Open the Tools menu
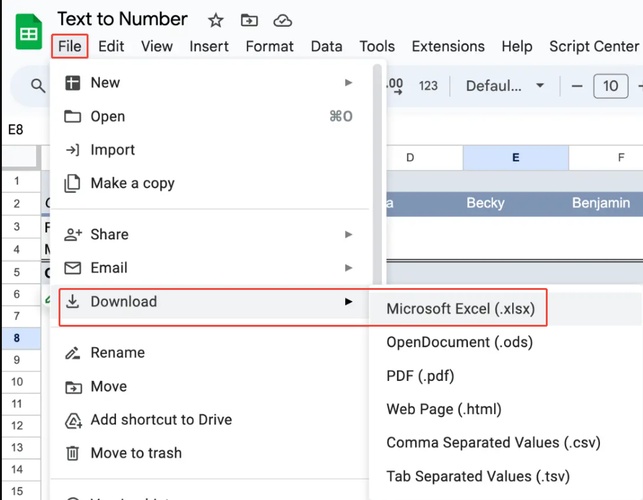This screenshot has width=643, height=500. [377, 46]
